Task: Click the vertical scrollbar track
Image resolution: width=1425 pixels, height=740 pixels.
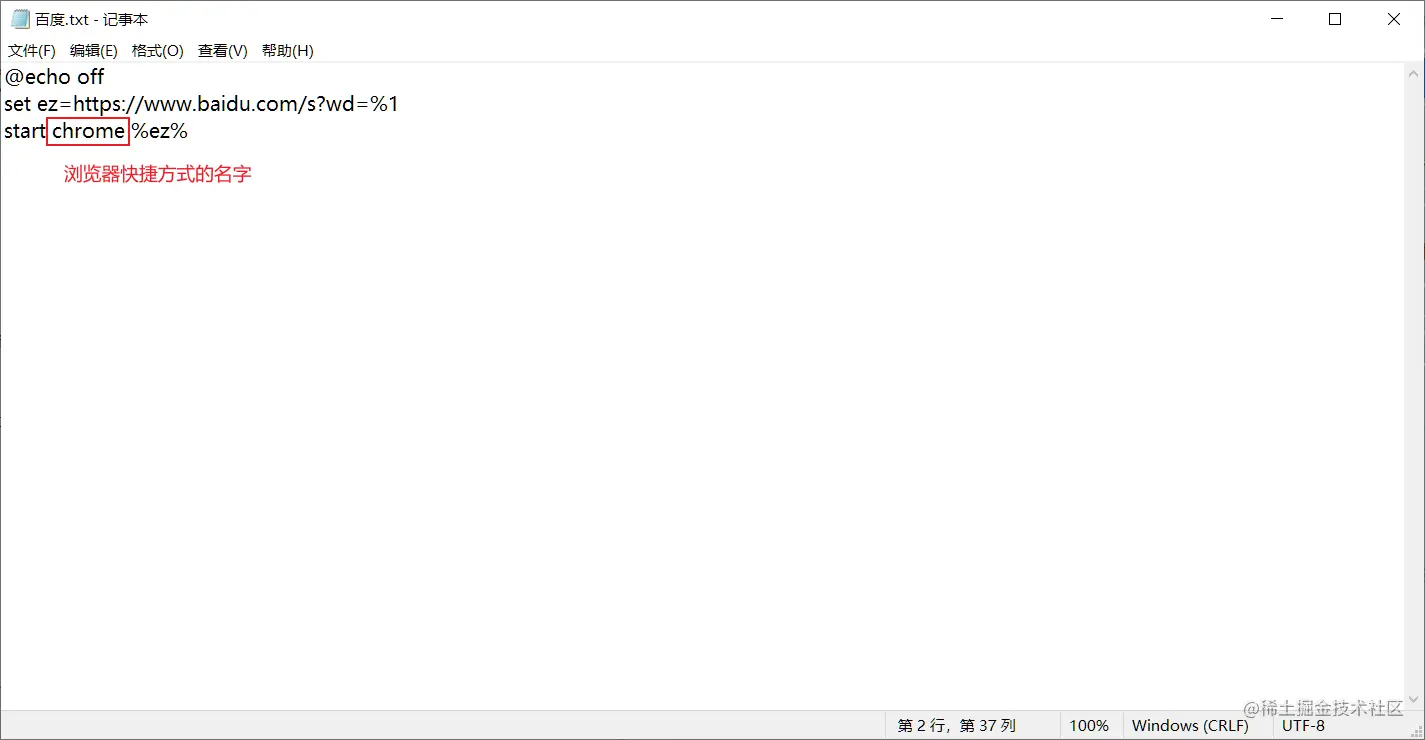Action: [1415, 386]
